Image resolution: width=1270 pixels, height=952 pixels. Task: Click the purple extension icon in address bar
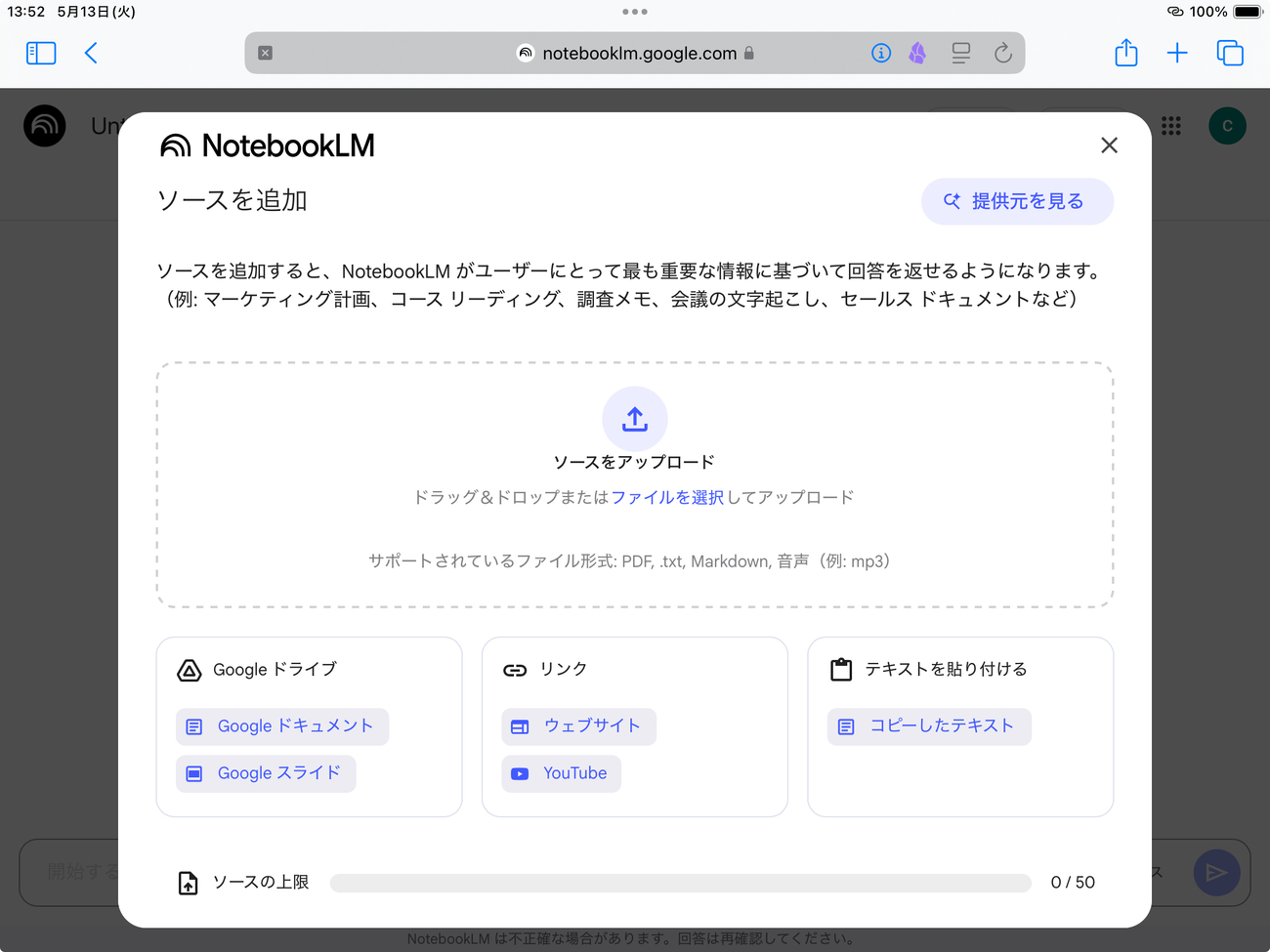pos(917,53)
